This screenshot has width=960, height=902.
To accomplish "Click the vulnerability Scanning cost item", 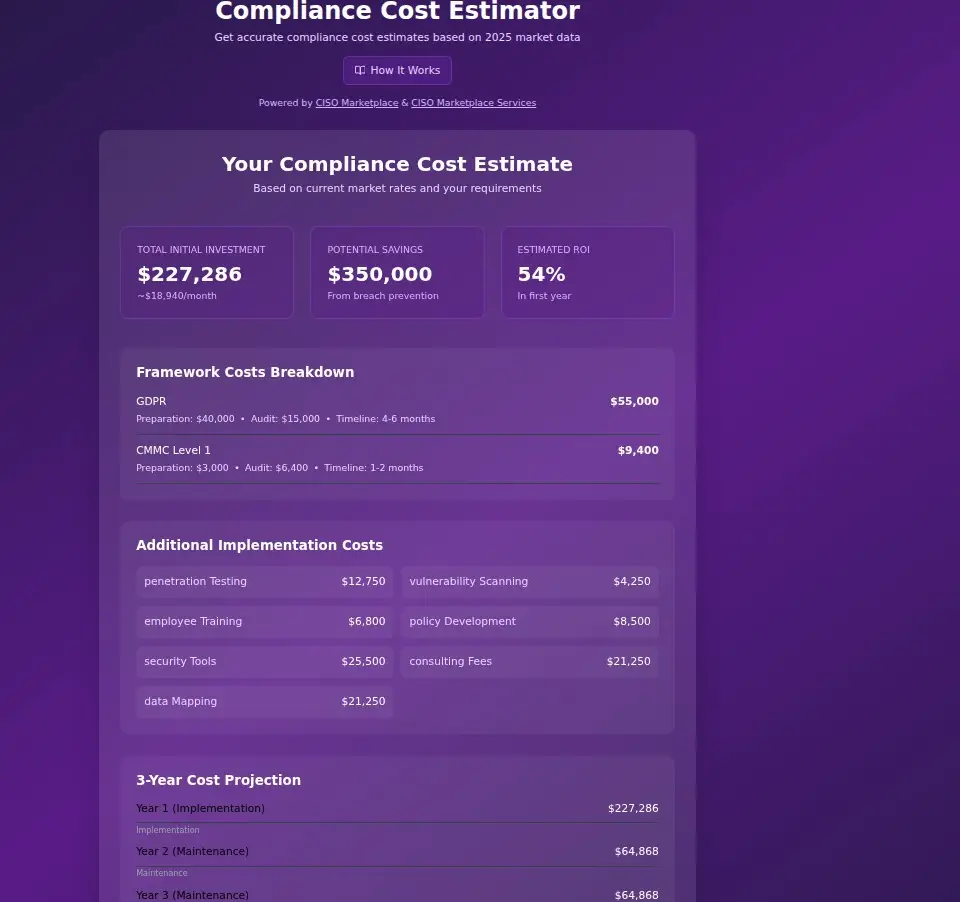I will click(530, 582).
